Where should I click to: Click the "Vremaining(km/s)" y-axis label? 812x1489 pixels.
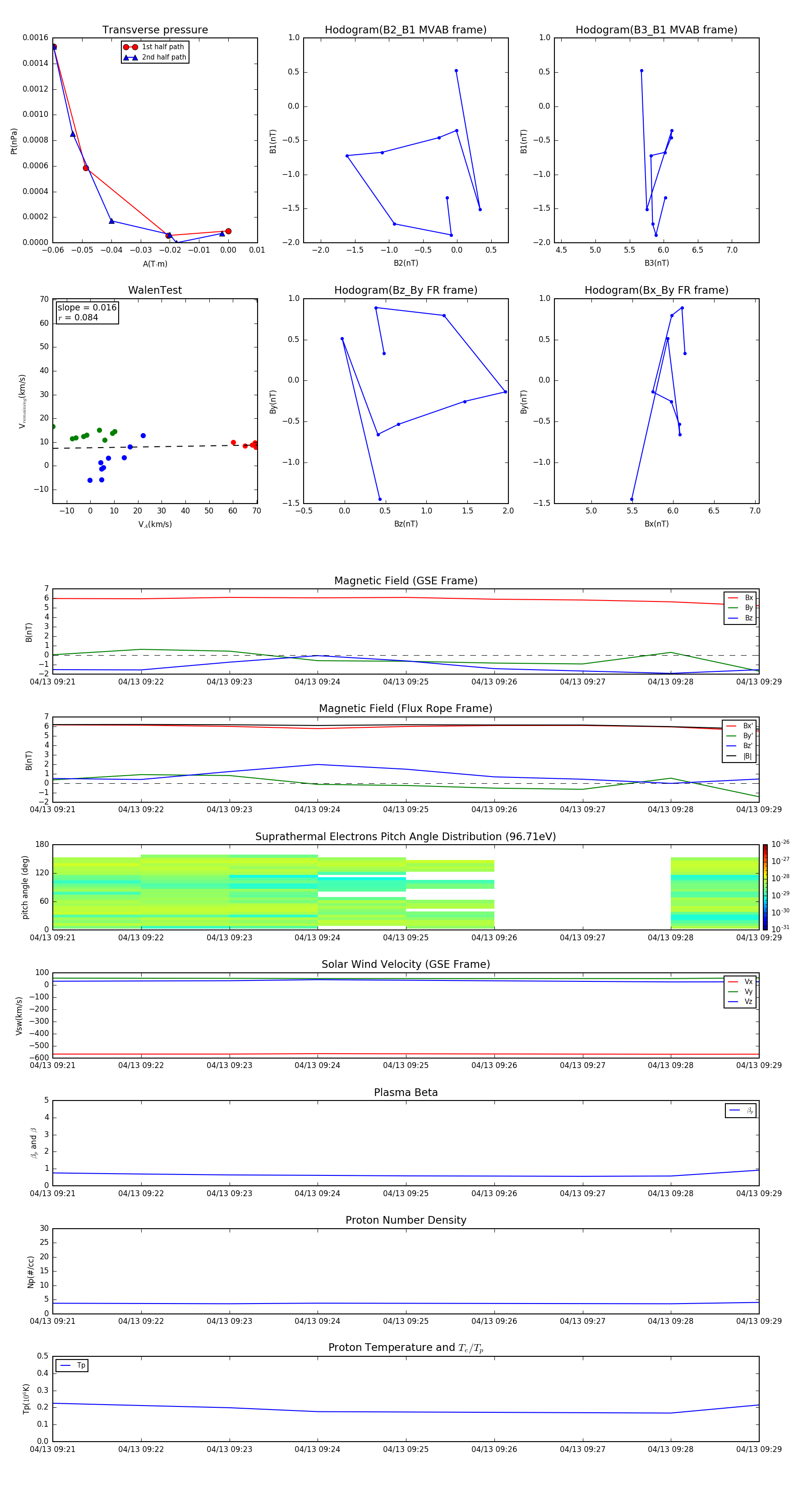tap(22, 401)
